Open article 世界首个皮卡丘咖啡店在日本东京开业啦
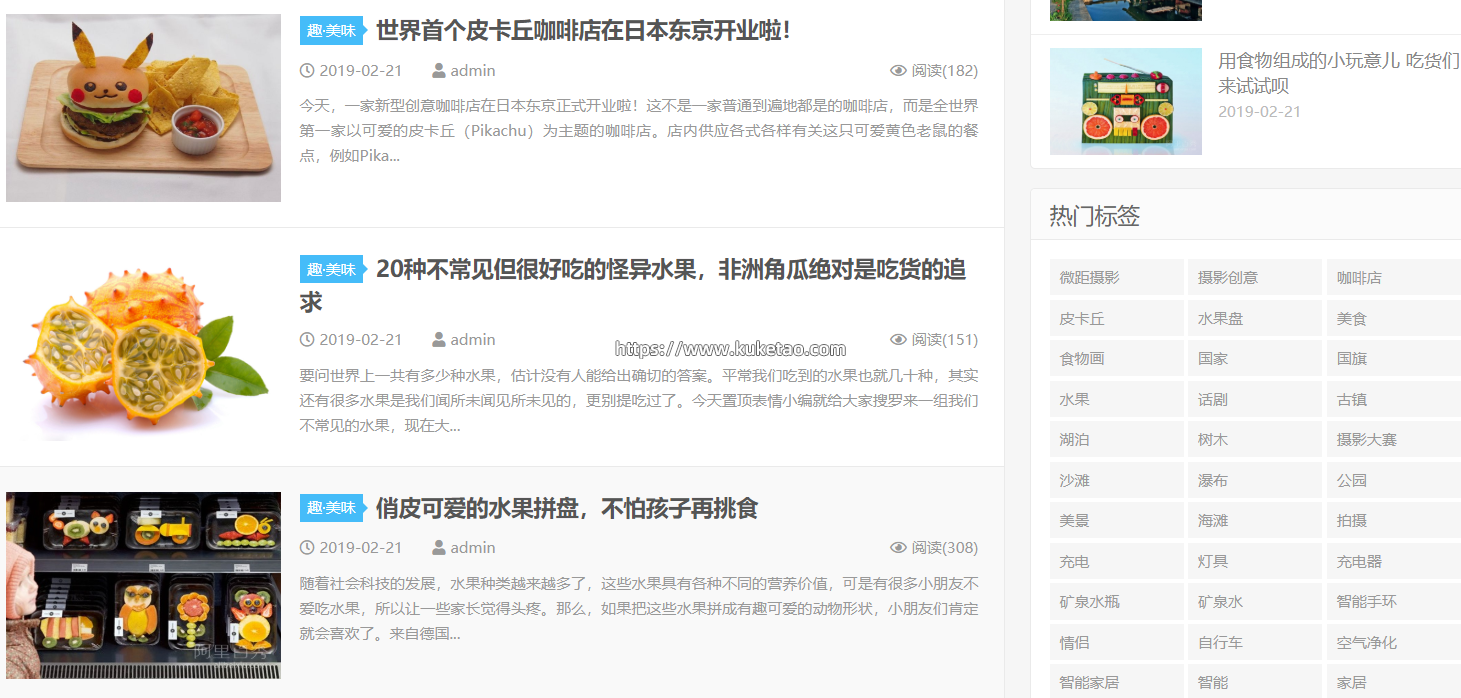The image size is (1461, 698). coord(584,31)
